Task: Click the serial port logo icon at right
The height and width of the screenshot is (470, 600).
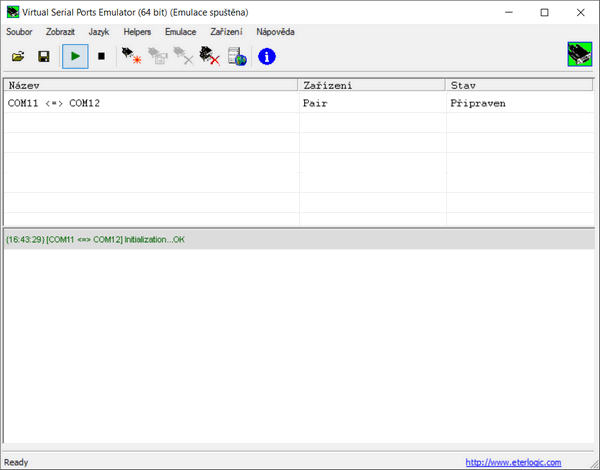Action: point(579,56)
